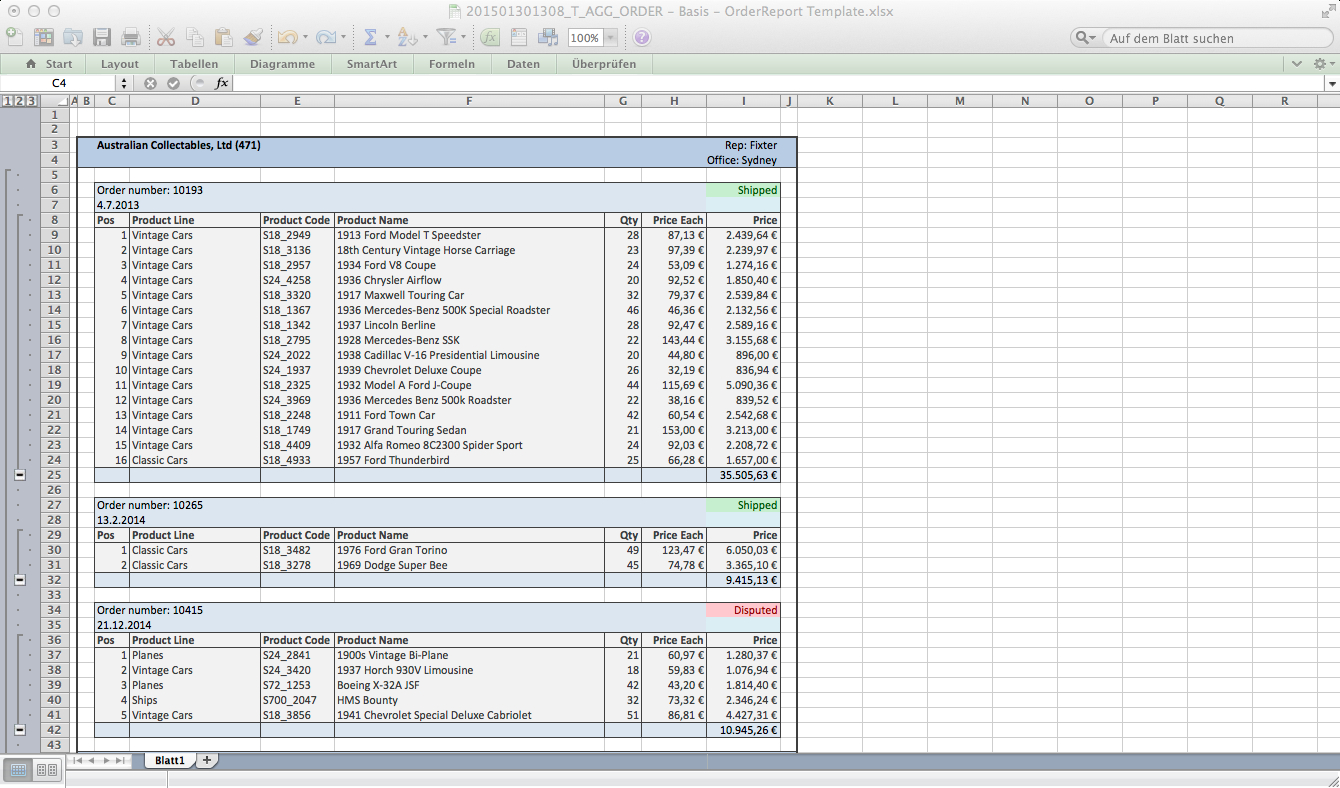
Task: Click the Save floppy disk icon
Action: point(101,38)
